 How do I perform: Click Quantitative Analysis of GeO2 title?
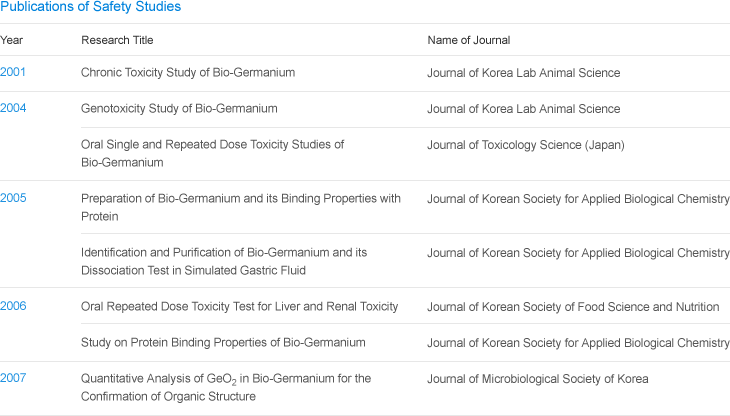[226, 388]
